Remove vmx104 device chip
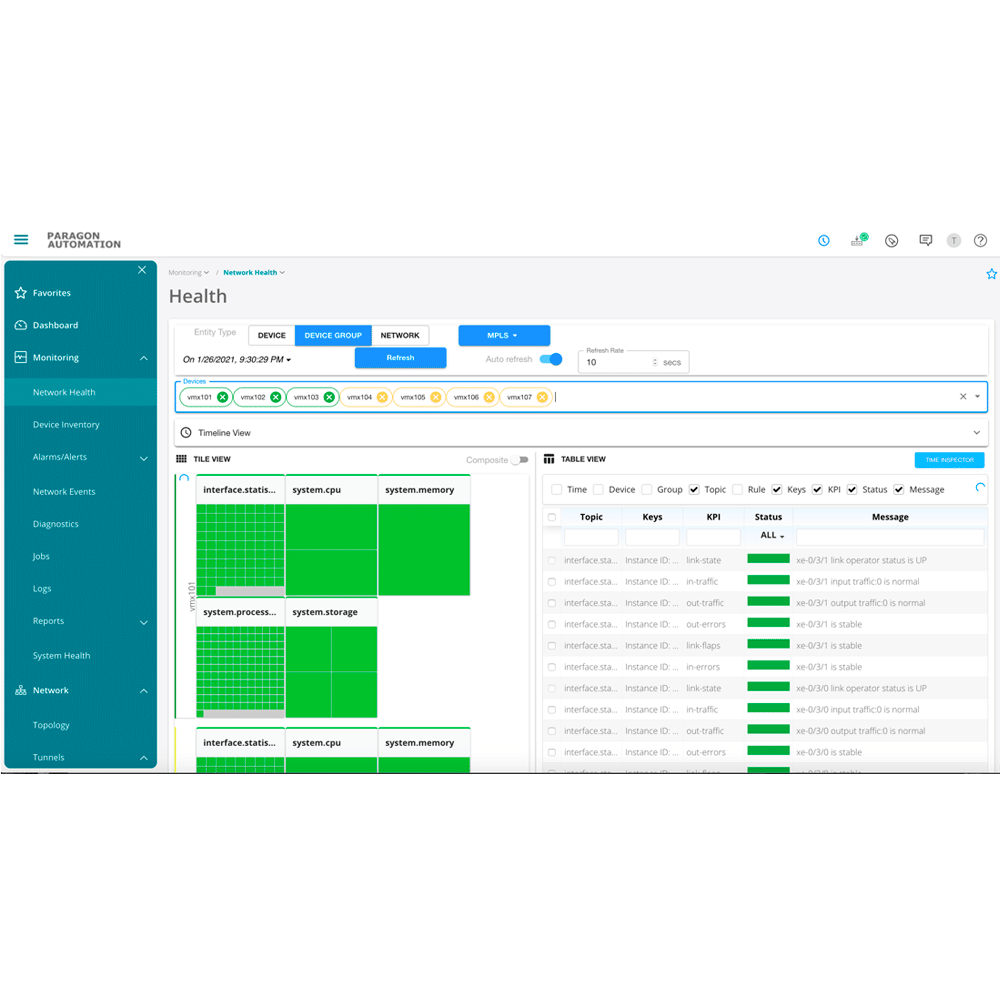The image size is (1000, 1000). pyautogui.click(x=382, y=397)
